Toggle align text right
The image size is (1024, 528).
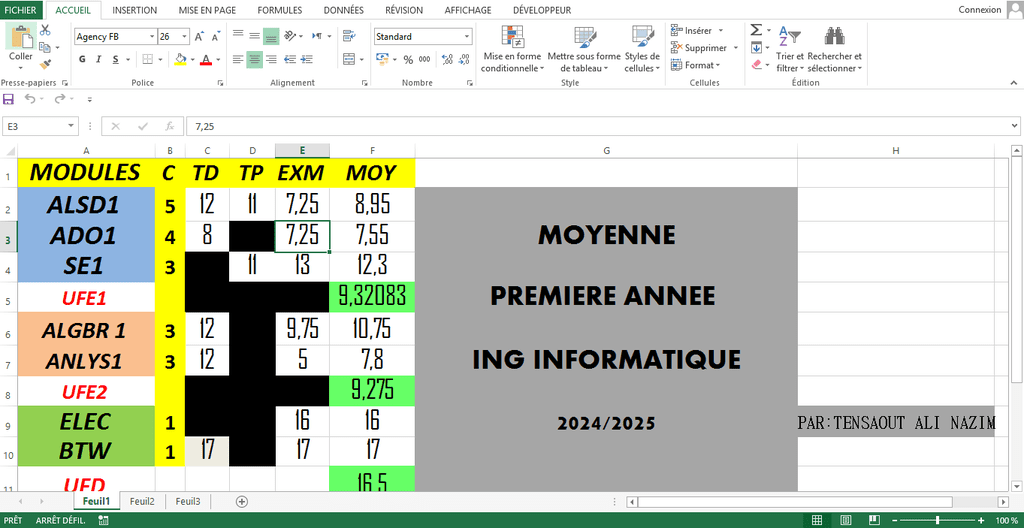click(x=271, y=59)
